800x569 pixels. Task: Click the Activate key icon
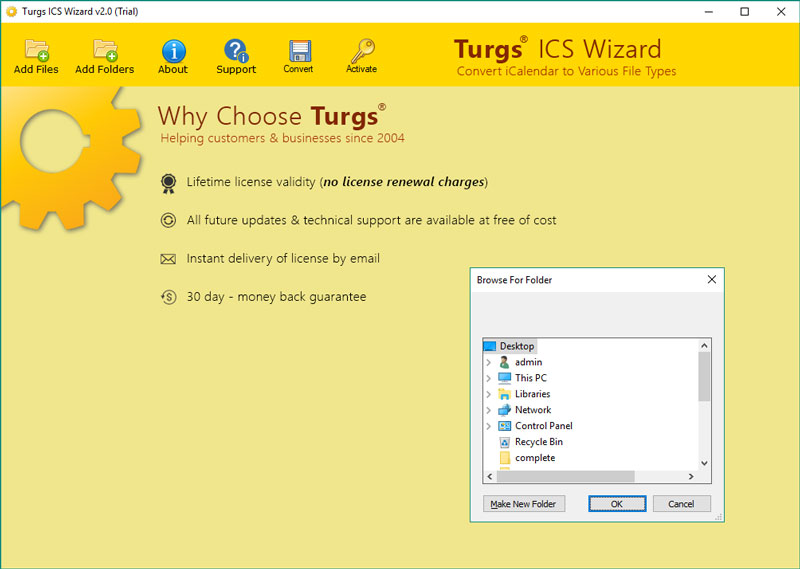(x=363, y=51)
